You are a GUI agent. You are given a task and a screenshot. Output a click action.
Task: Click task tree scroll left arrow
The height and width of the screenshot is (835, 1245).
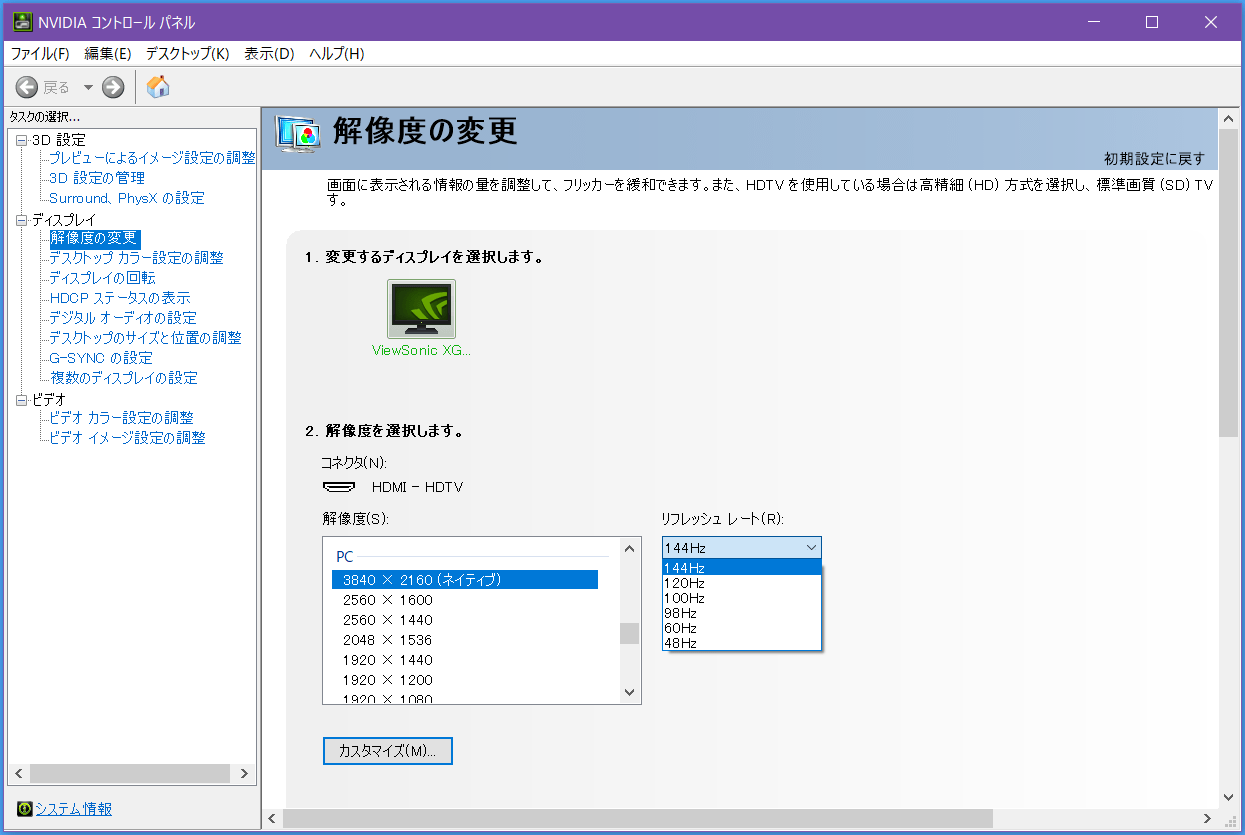click(19, 774)
